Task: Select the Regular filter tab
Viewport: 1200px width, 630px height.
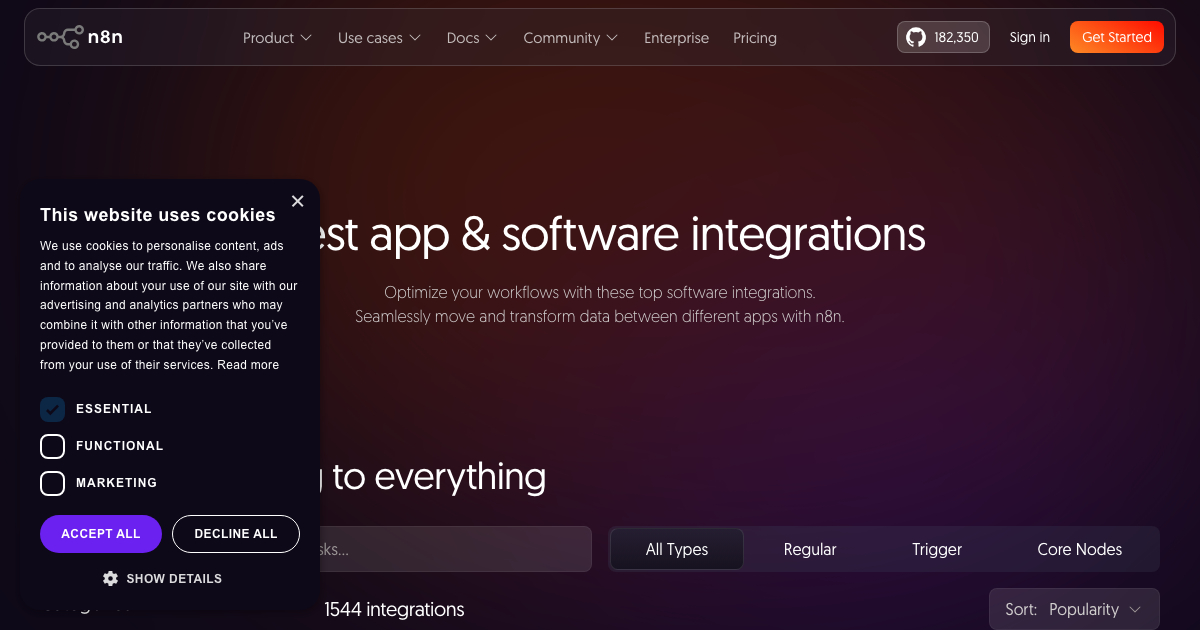Action: [x=810, y=549]
